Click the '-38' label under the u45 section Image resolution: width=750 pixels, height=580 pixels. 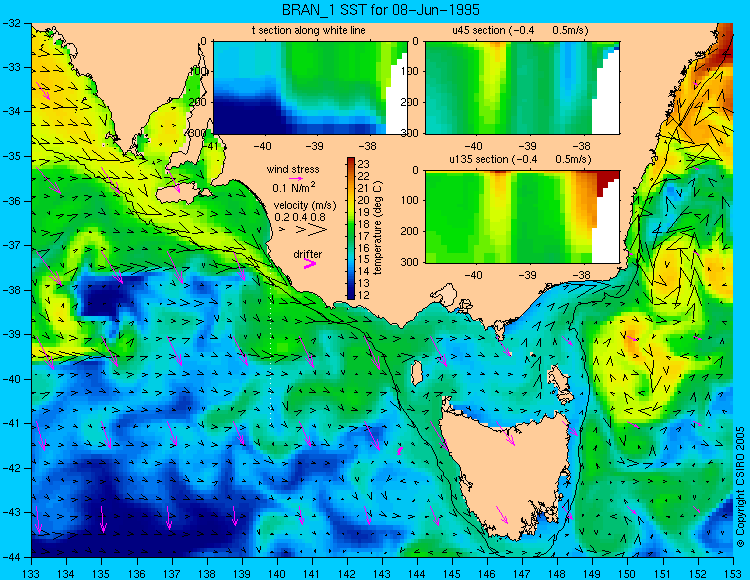pyautogui.click(x=581, y=145)
